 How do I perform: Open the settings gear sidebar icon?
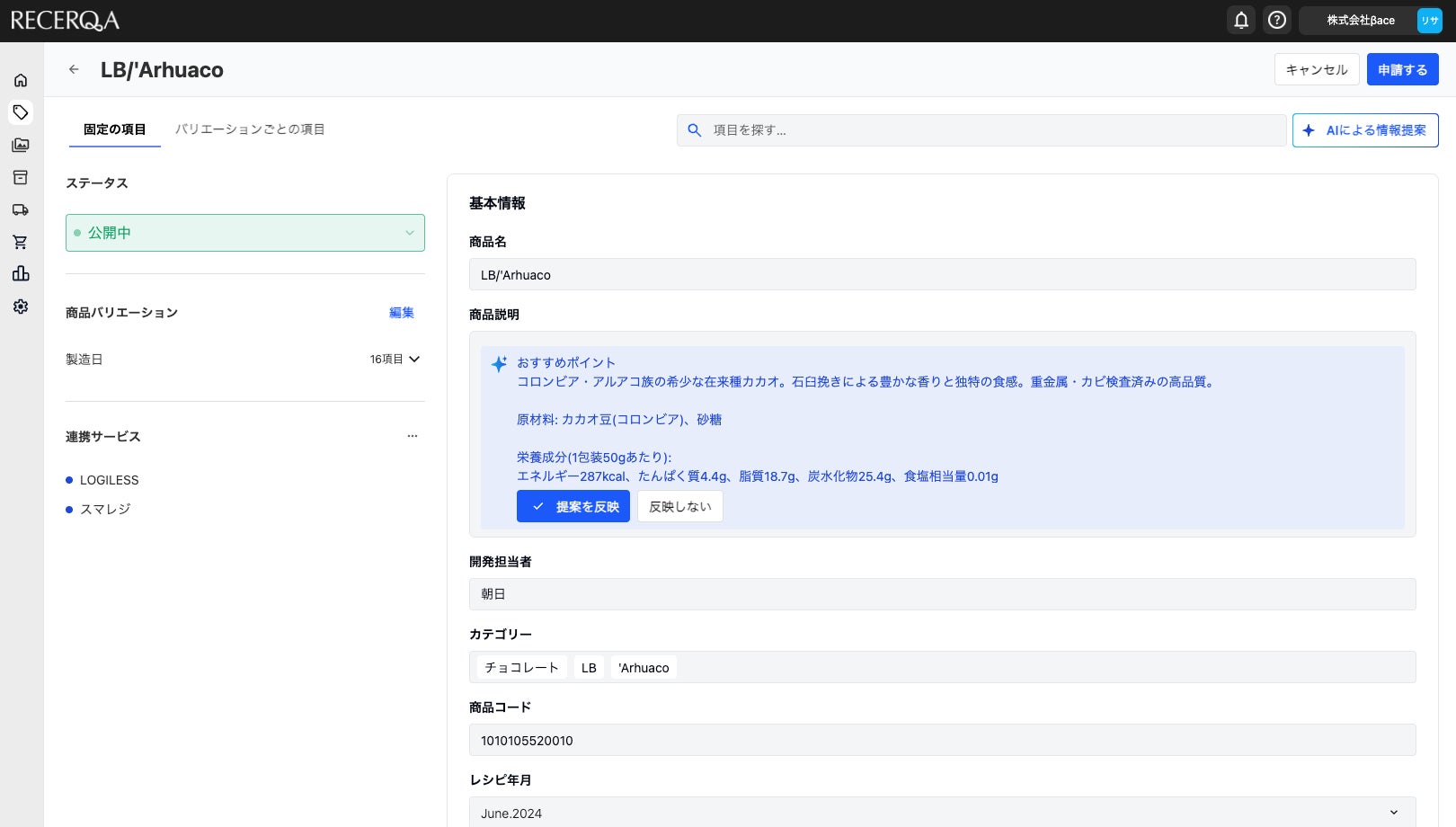[x=21, y=307]
